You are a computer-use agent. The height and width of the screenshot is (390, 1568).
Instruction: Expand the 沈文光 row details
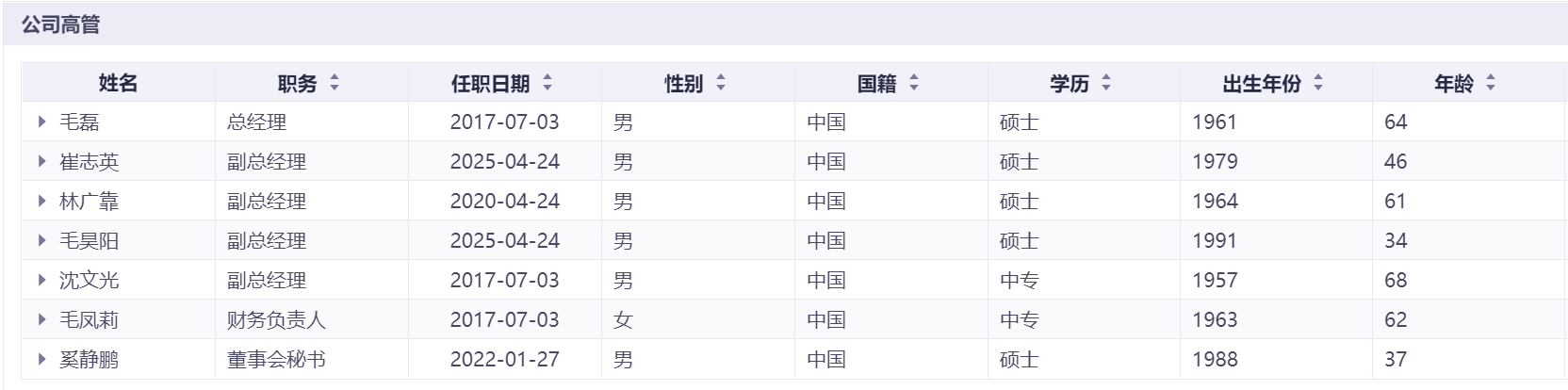click(x=42, y=280)
